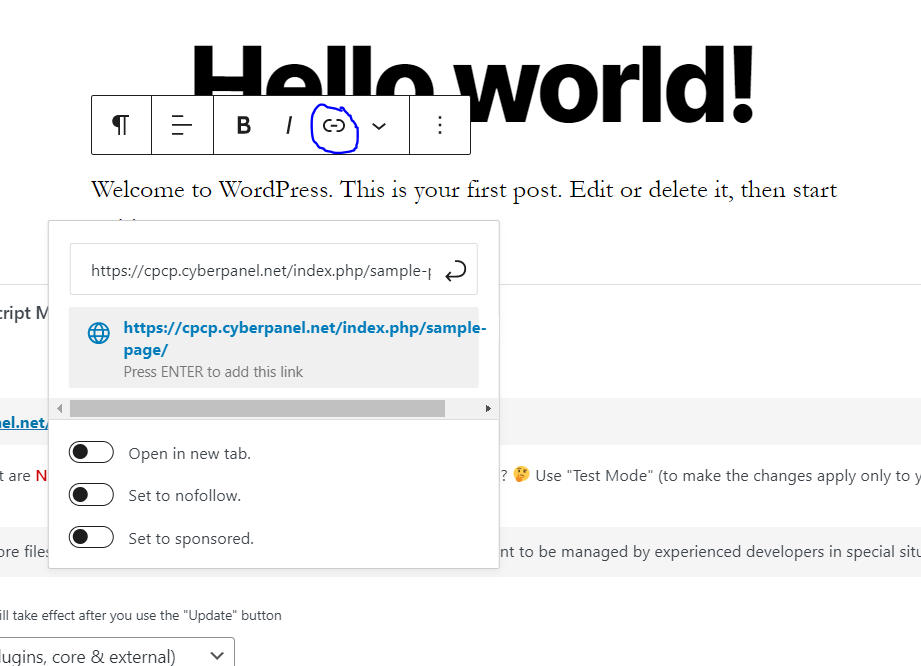Click the scrollbar left arrow
This screenshot has height=666, width=921.
coord(59,408)
